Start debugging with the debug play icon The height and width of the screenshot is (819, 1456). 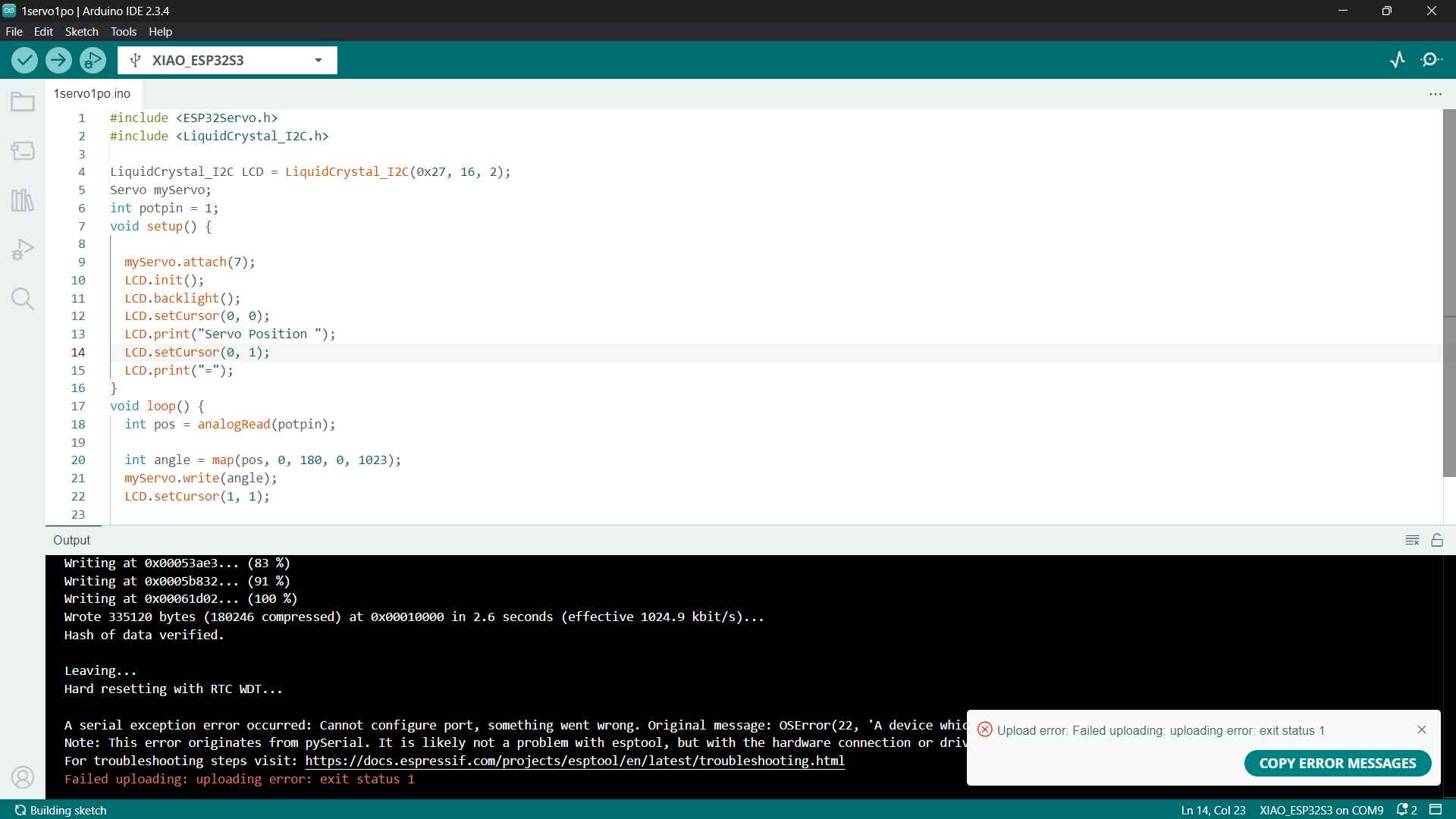pos(93,60)
